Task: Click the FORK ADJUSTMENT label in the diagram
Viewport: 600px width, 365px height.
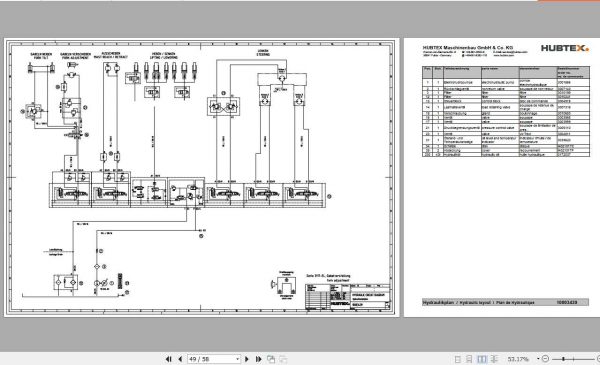Action: [75, 58]
